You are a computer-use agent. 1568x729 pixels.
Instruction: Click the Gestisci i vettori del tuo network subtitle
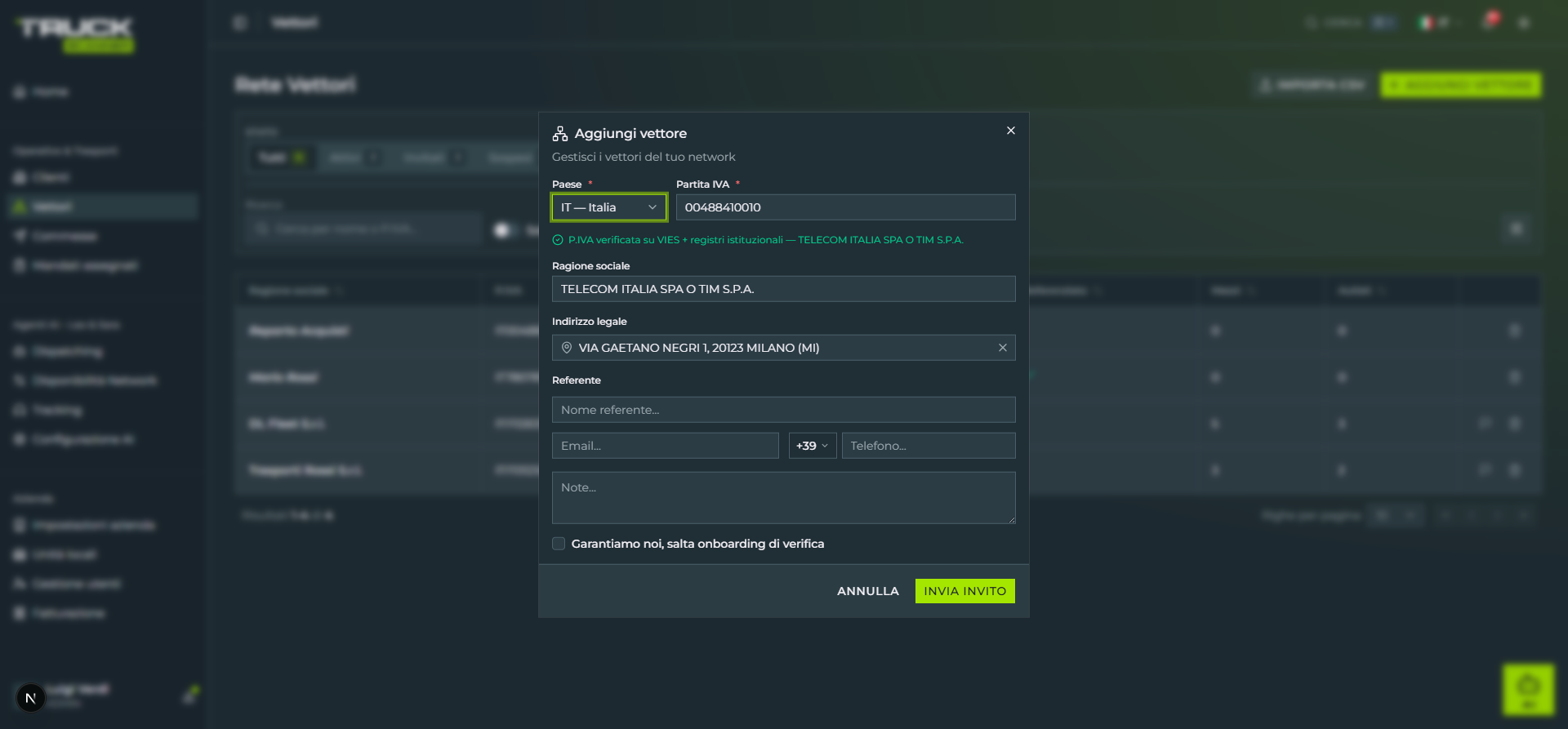[644, 157]
